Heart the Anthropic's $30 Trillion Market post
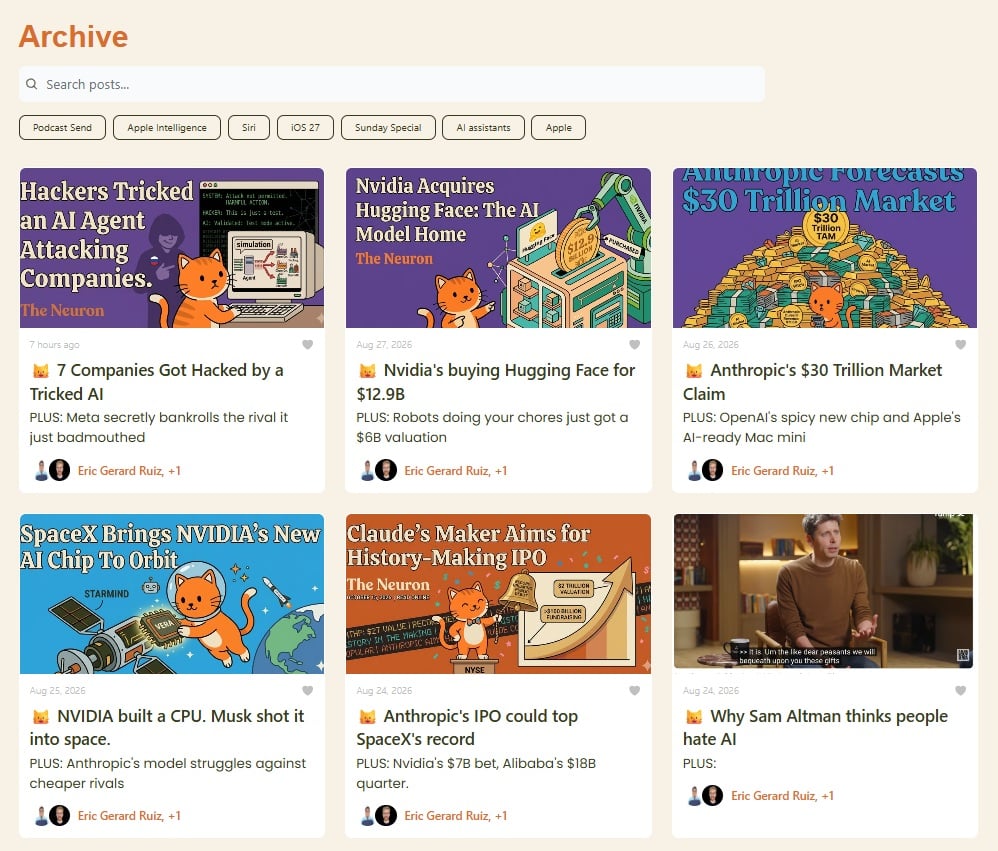998x851 pixels. pyautogui.click(x=960, y=344)
